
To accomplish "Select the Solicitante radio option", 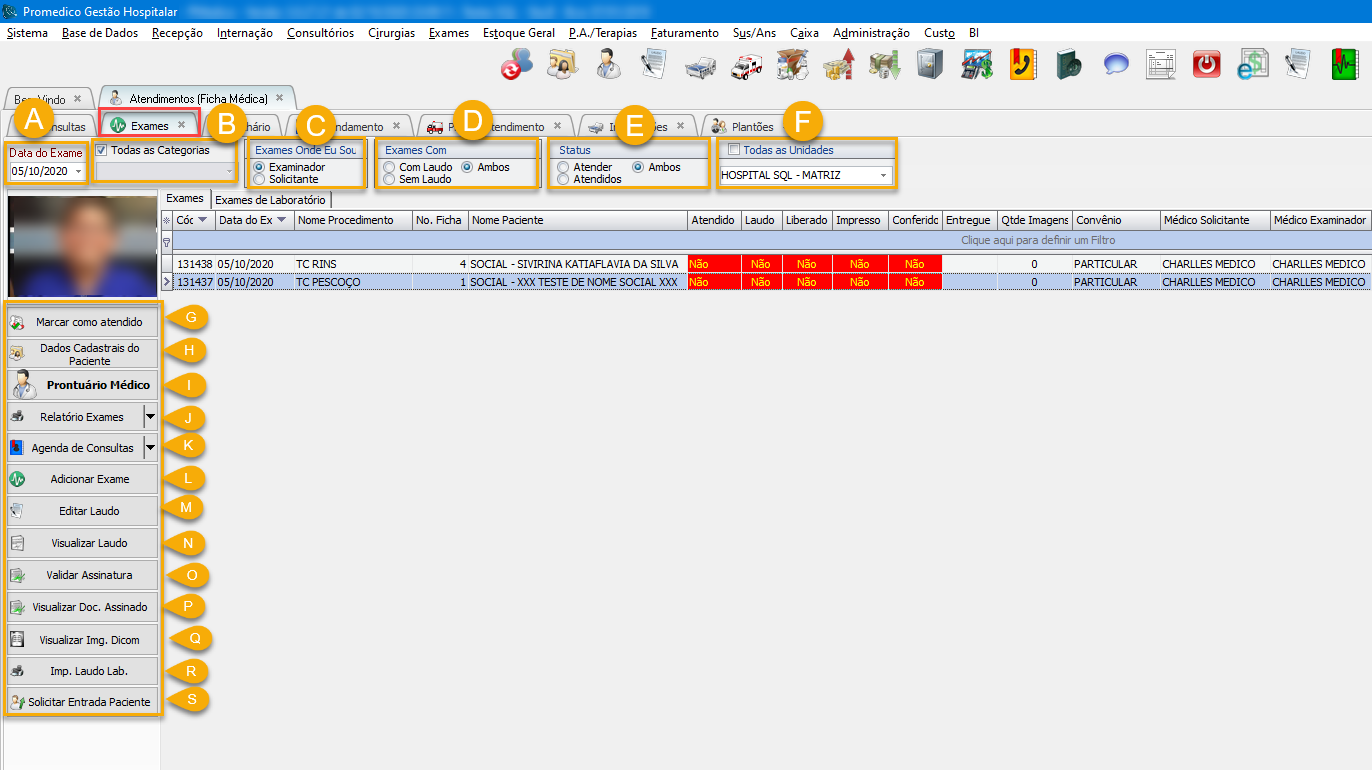I will pos(260,179).
